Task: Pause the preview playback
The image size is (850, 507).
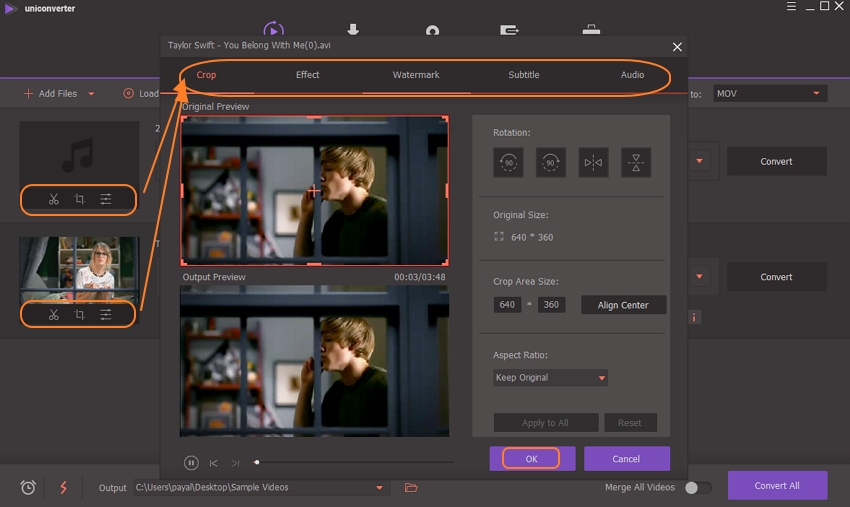Action: [191, 462]
